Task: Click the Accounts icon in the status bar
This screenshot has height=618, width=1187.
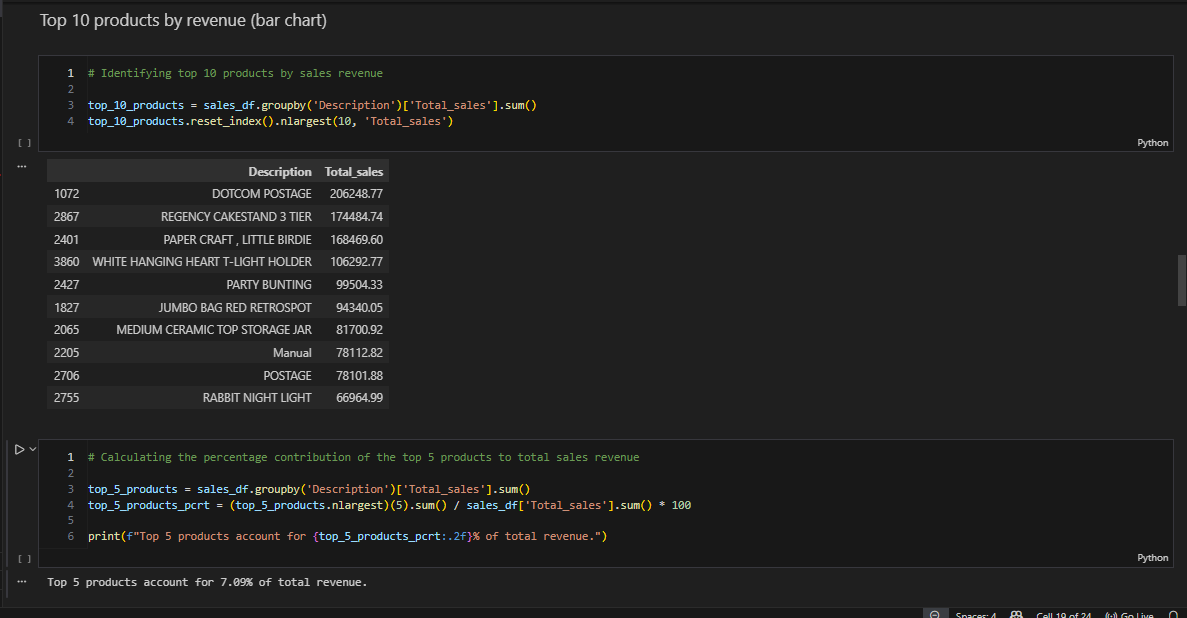Action: click(1016, 613)
